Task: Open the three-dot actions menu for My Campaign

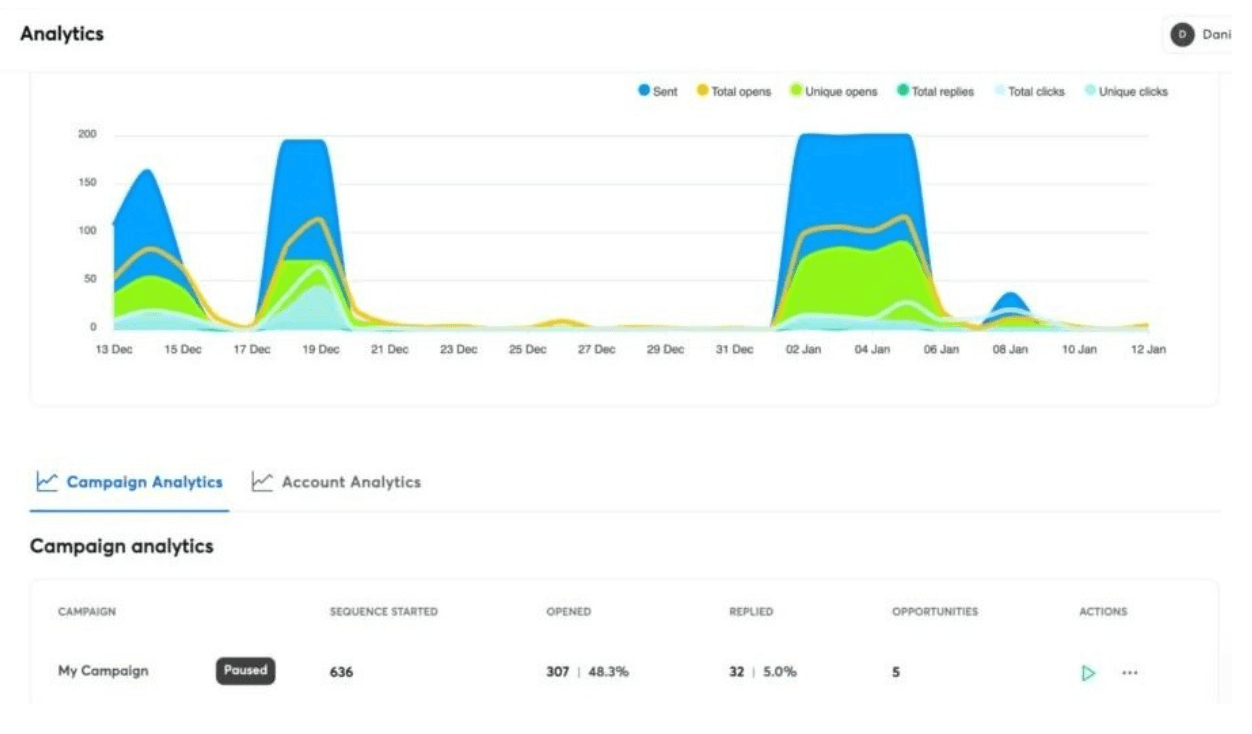Action: tap(1130, 672)
